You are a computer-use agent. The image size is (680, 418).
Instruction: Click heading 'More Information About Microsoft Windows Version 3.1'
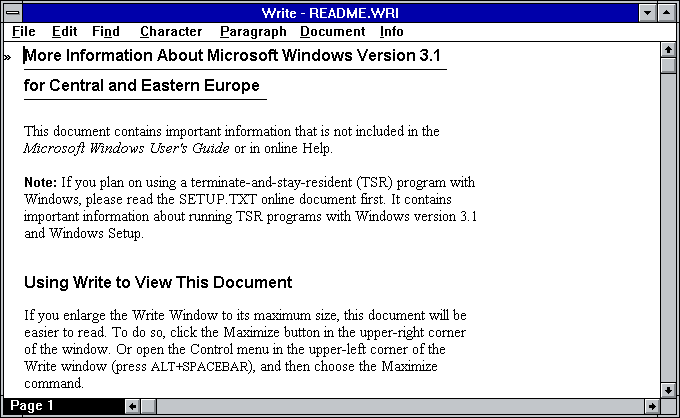tap(232, 56)
